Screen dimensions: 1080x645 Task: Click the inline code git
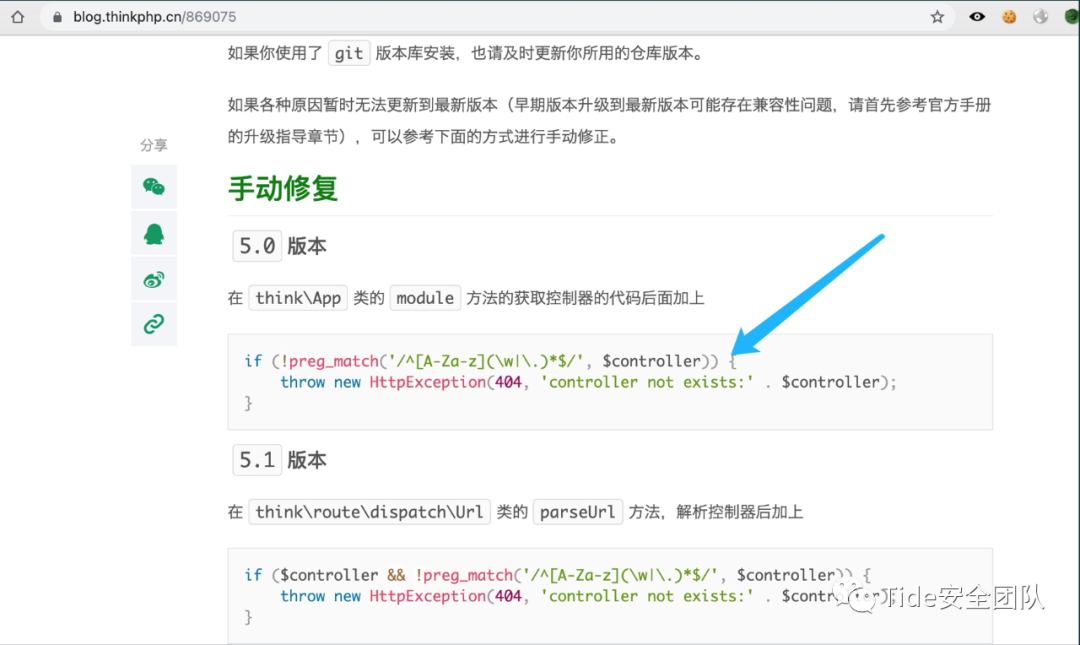[x=349, y=53]
